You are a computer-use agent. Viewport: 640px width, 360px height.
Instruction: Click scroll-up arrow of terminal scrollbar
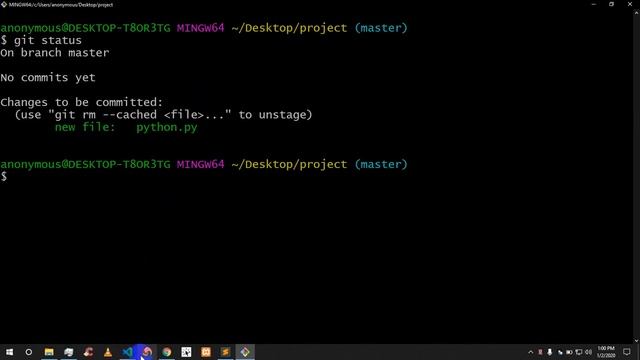coord(636,13)
